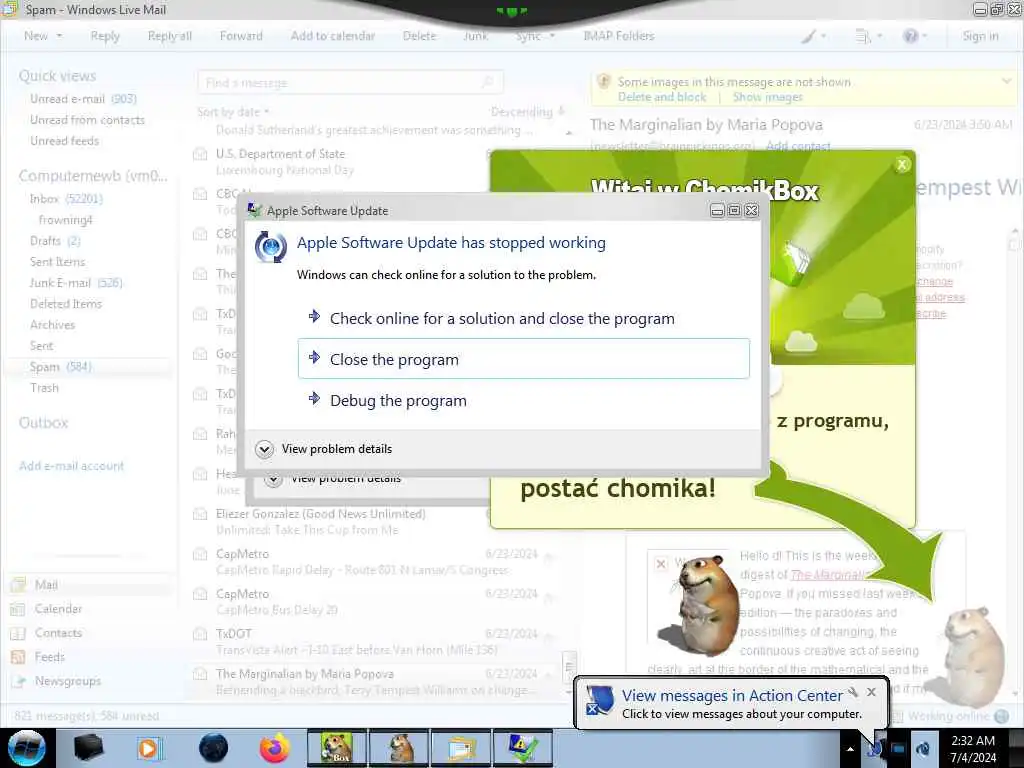Open Sort by date dropdown
The image size is (1024, 768).
233,112
